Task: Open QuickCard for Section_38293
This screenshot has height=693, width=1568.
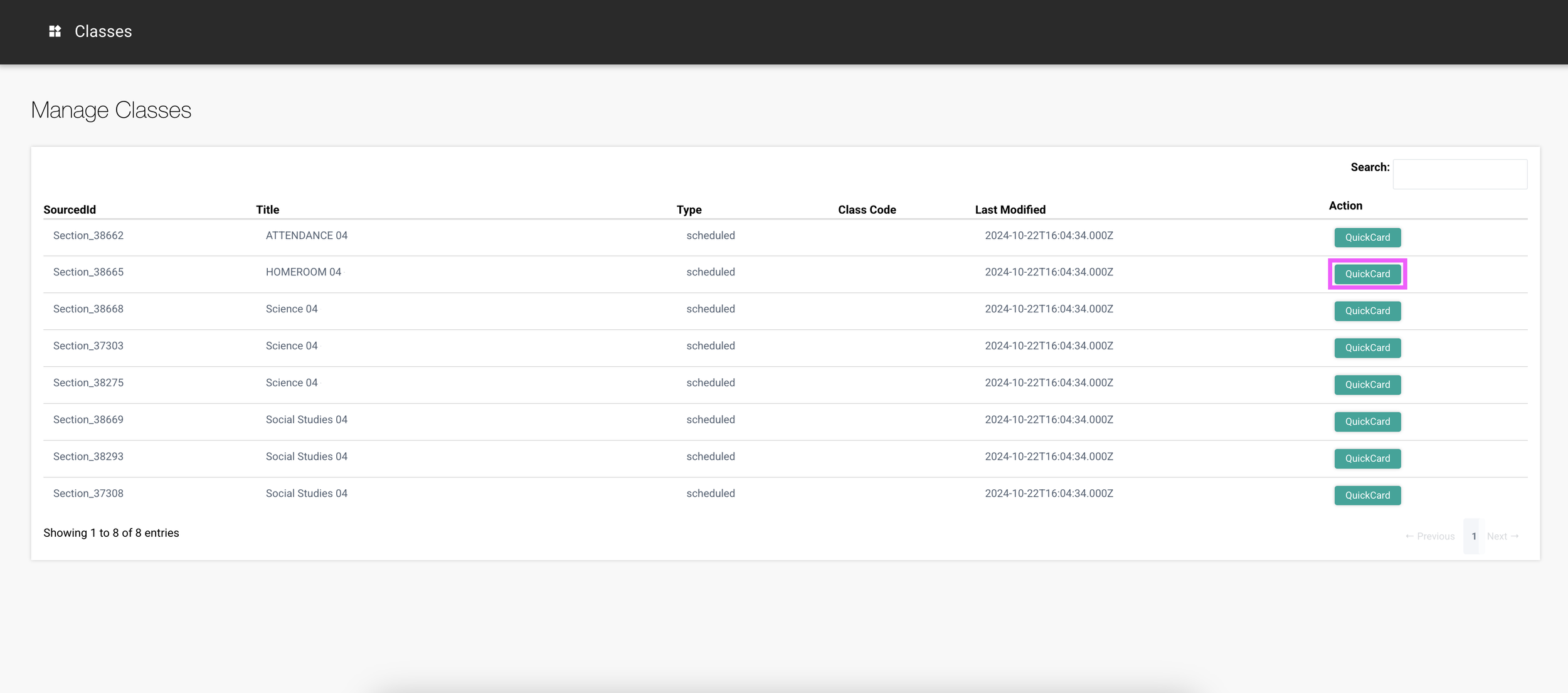Action: (1367, 458)
